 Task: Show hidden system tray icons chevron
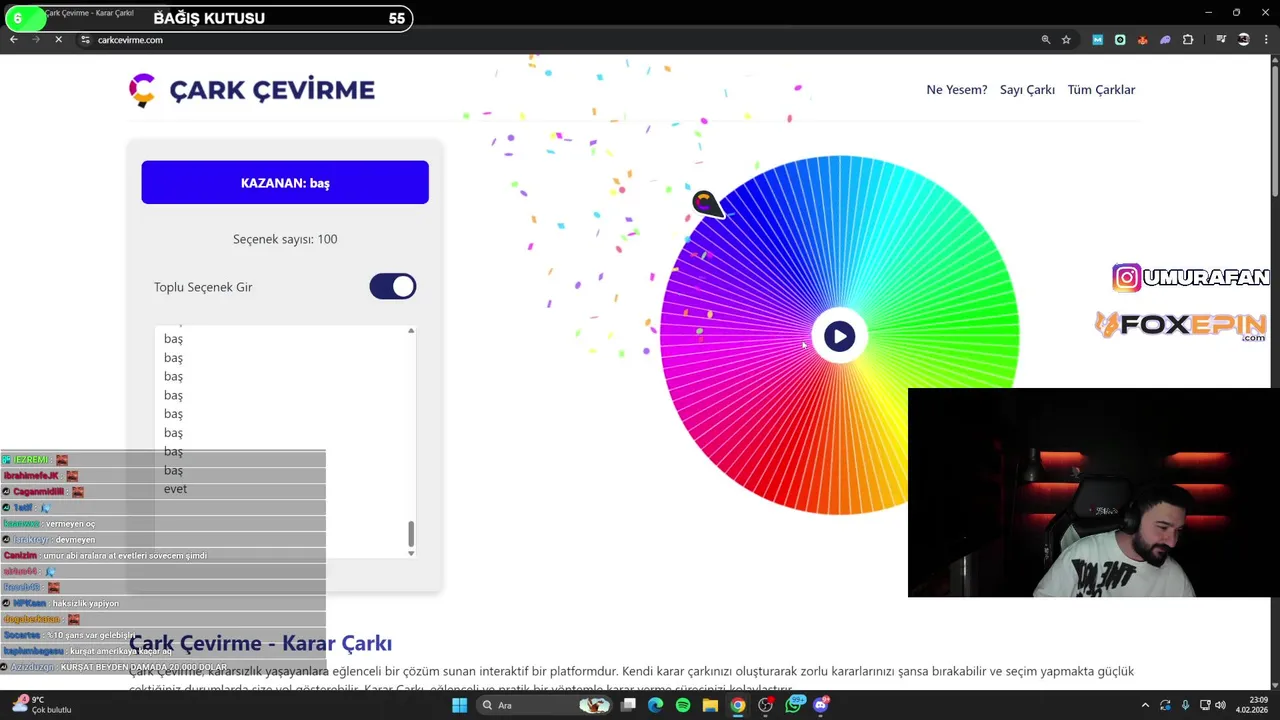(1145, 705)
